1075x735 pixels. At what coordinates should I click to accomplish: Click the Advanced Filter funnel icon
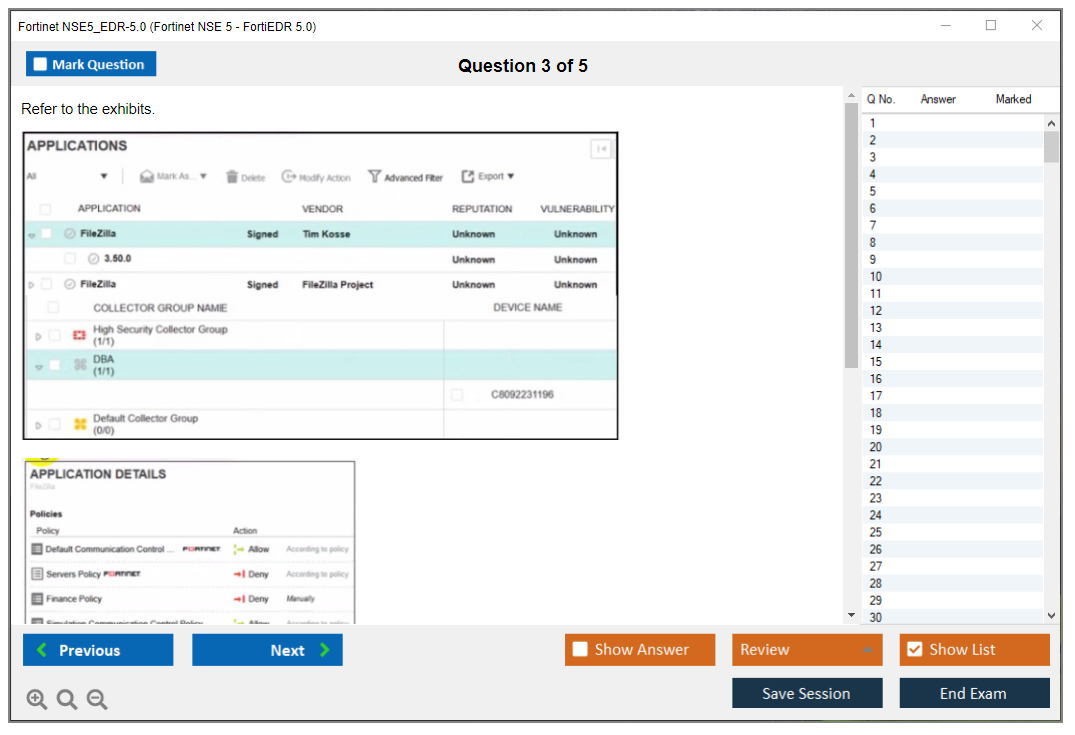tap(375, 177)
